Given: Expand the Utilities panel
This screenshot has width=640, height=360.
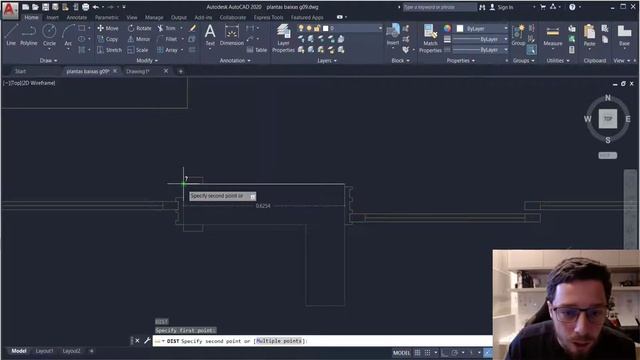Looking at the screenshot, I should coord(558,60).
